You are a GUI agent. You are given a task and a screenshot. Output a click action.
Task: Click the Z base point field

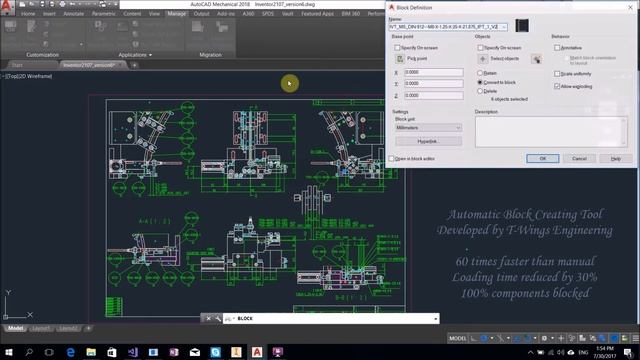pyautogui.click(x=433, y=96)
